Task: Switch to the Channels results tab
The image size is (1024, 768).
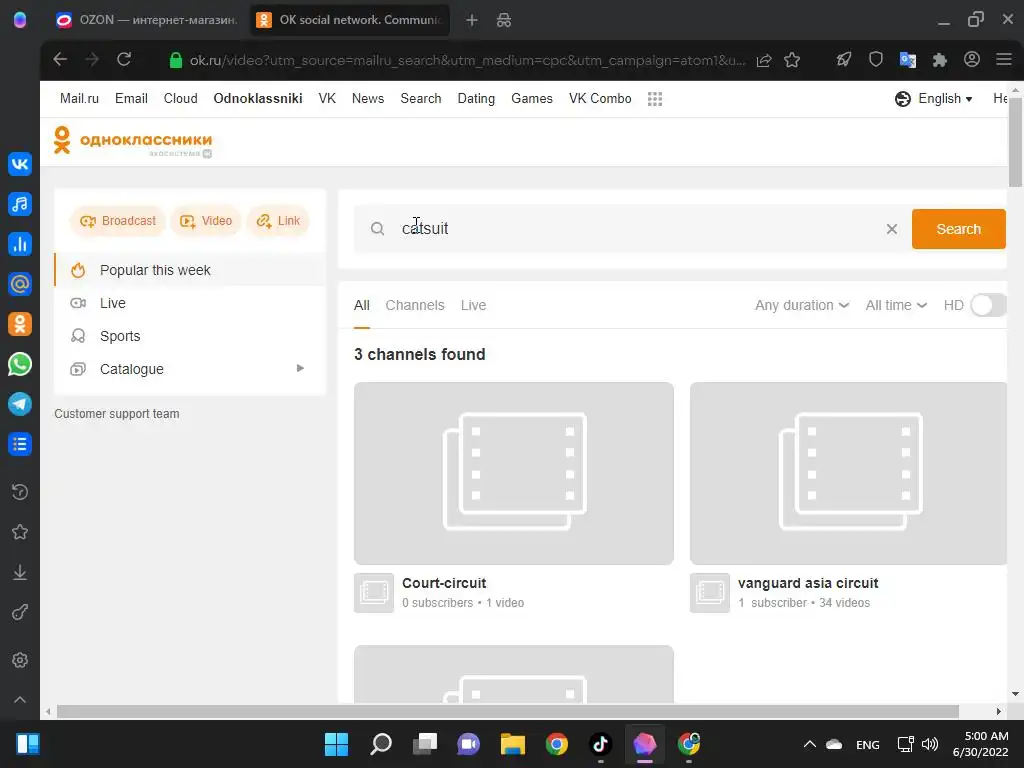Action: click(x=415, y=305)
